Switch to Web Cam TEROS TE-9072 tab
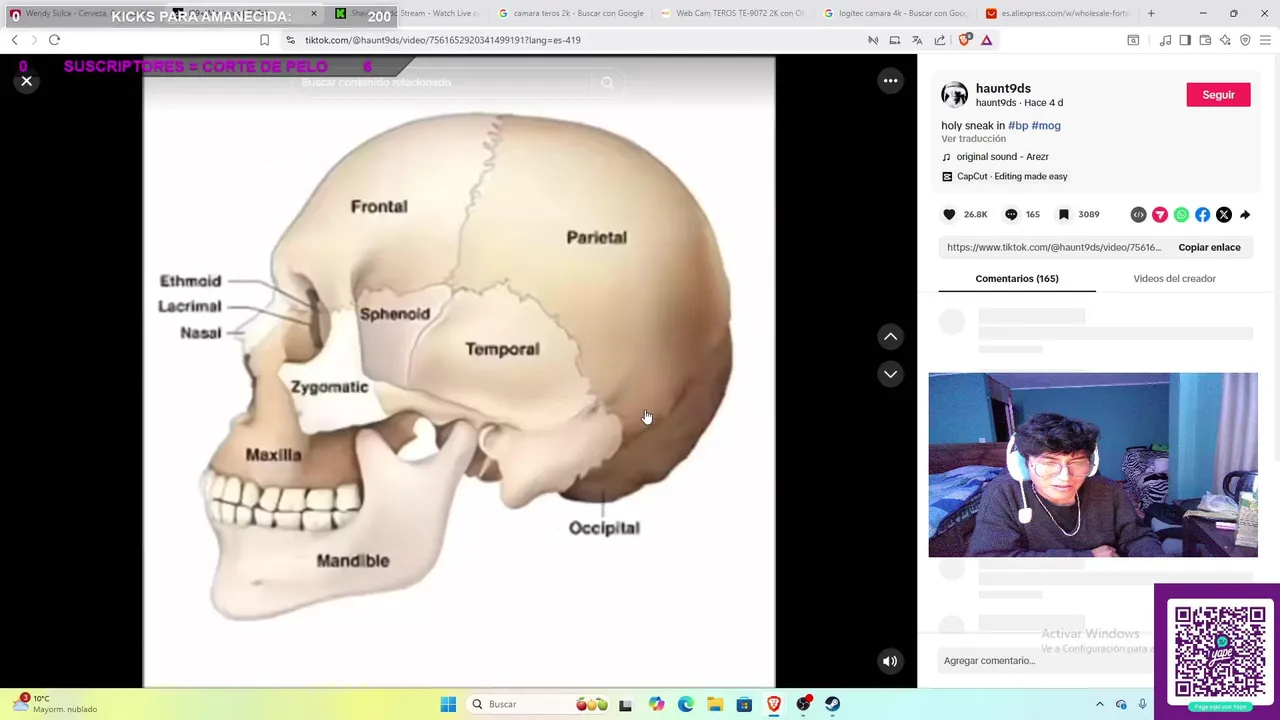Screen dimensions: 1280x720 click(733, 13)
